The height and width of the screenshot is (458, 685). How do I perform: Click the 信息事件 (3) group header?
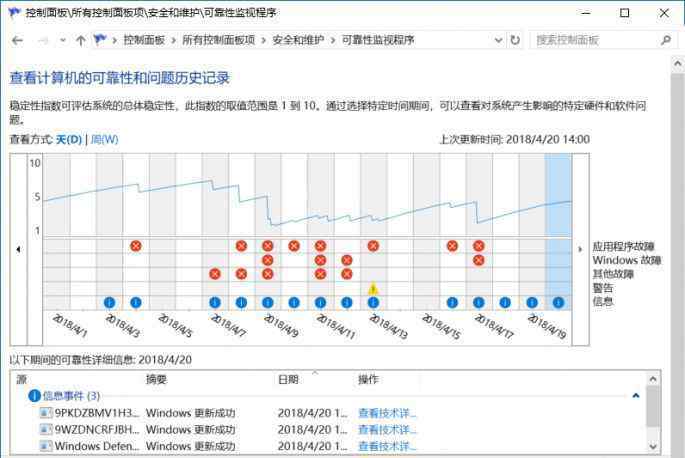point(71,396)
